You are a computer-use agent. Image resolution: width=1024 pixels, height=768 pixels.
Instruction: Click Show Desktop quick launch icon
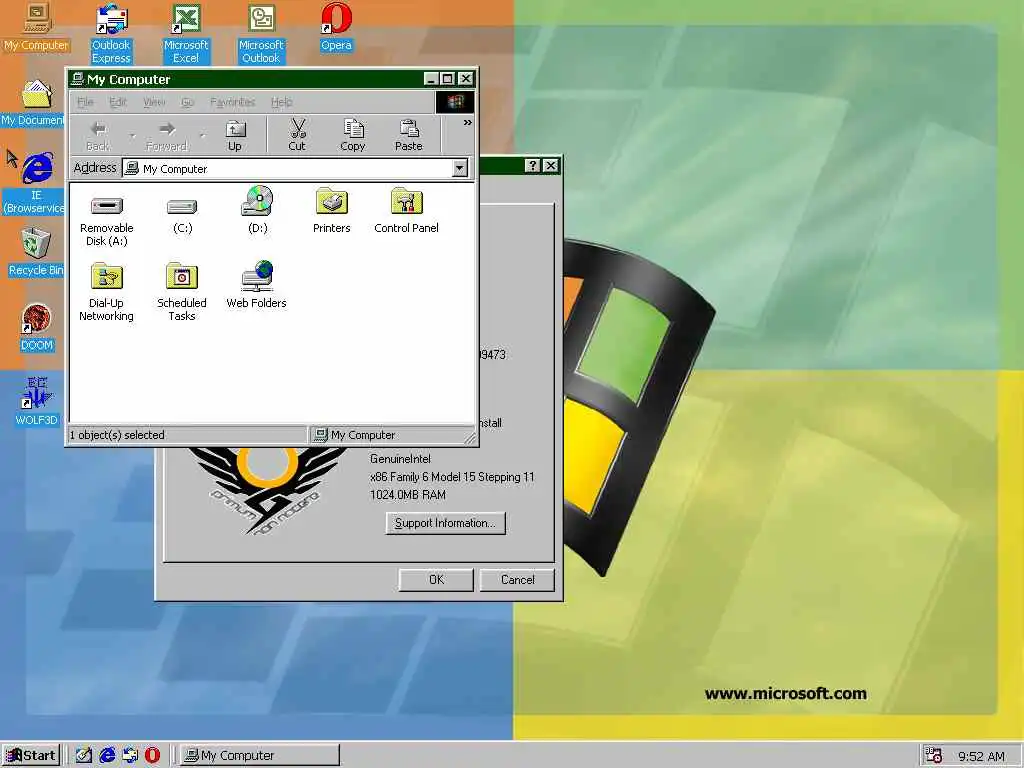click(x=84, y=756)
